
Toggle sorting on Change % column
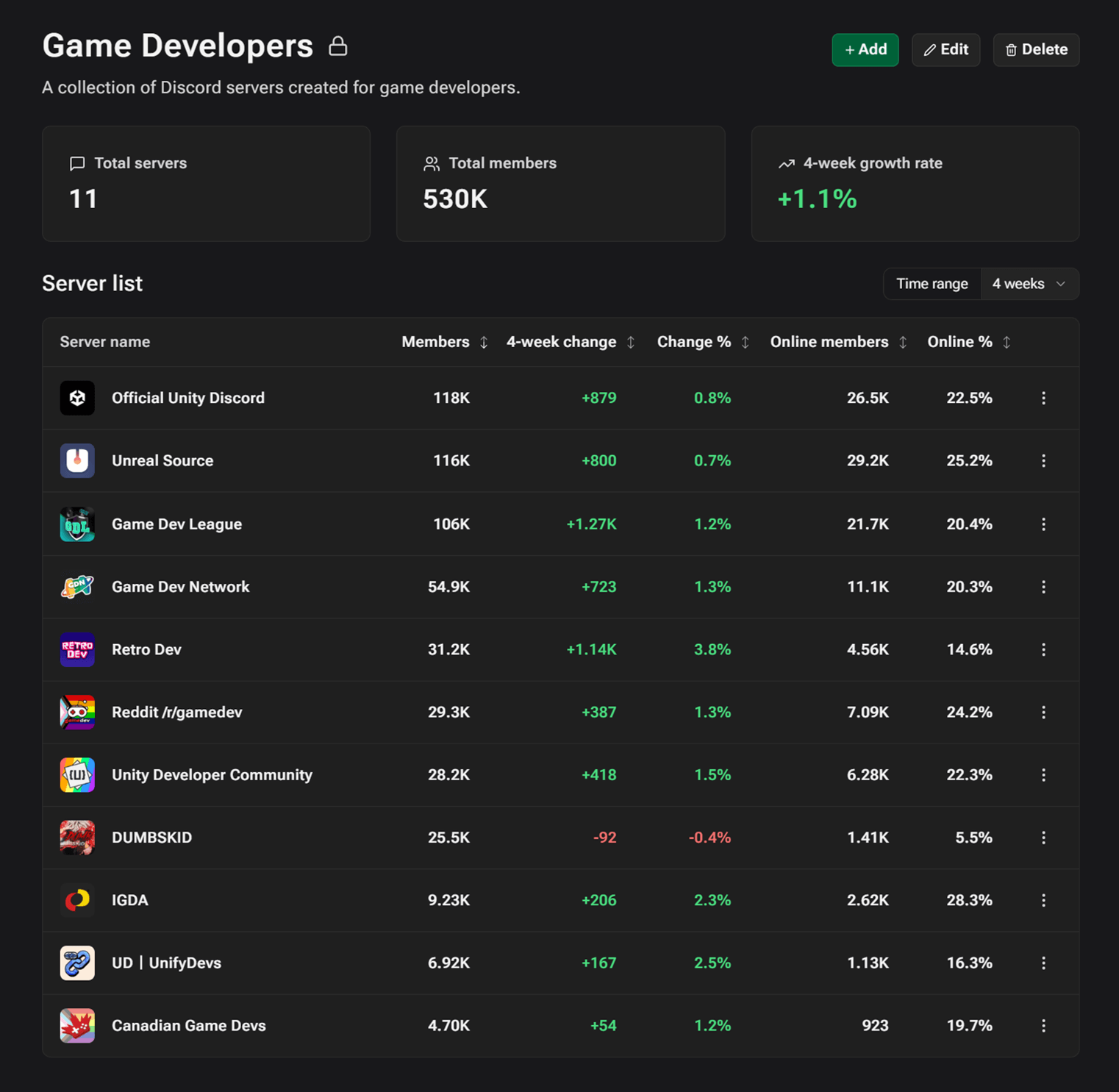click(x=746, y=342)
